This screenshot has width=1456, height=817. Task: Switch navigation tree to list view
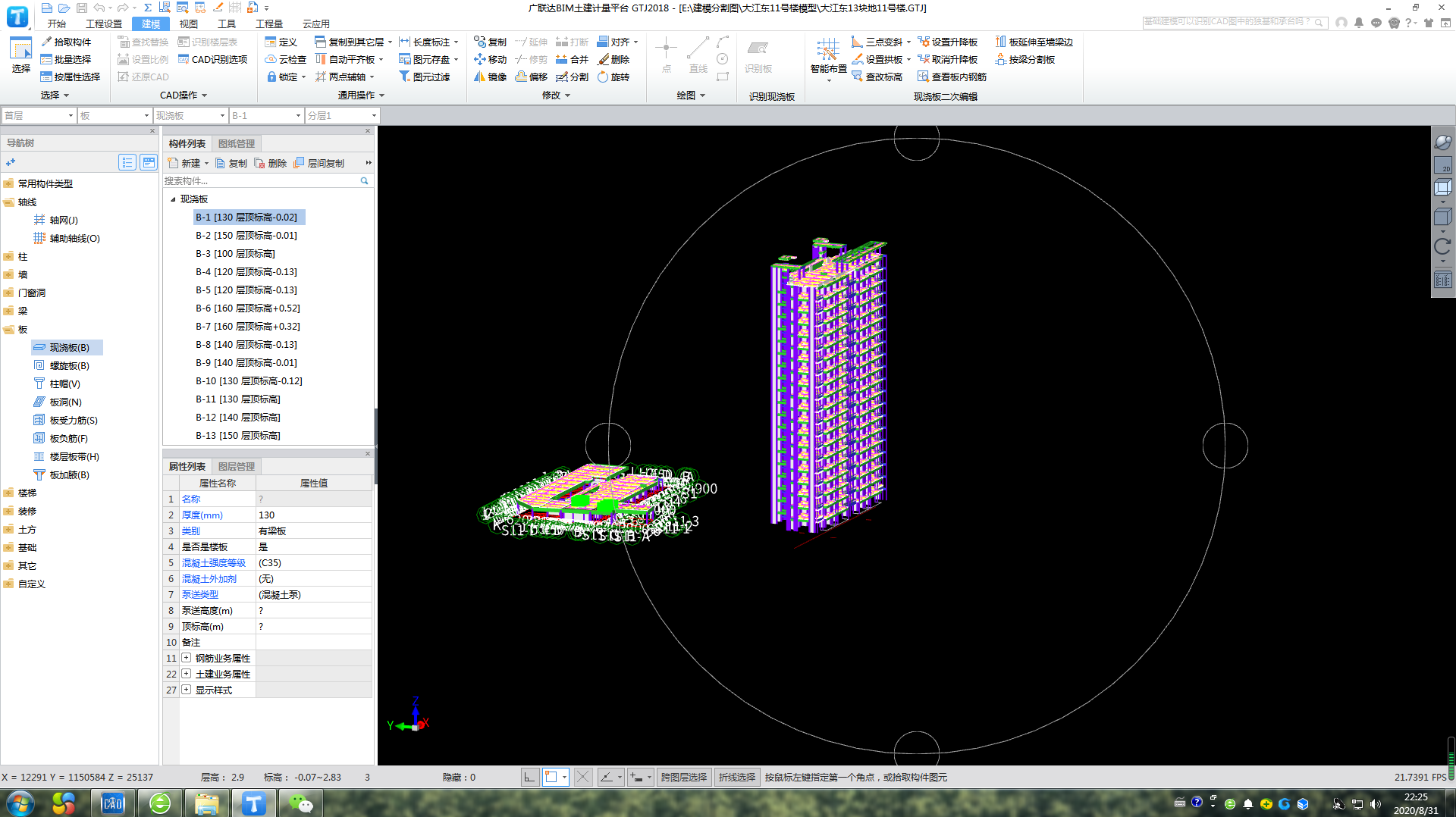click(x=127, y=162)
